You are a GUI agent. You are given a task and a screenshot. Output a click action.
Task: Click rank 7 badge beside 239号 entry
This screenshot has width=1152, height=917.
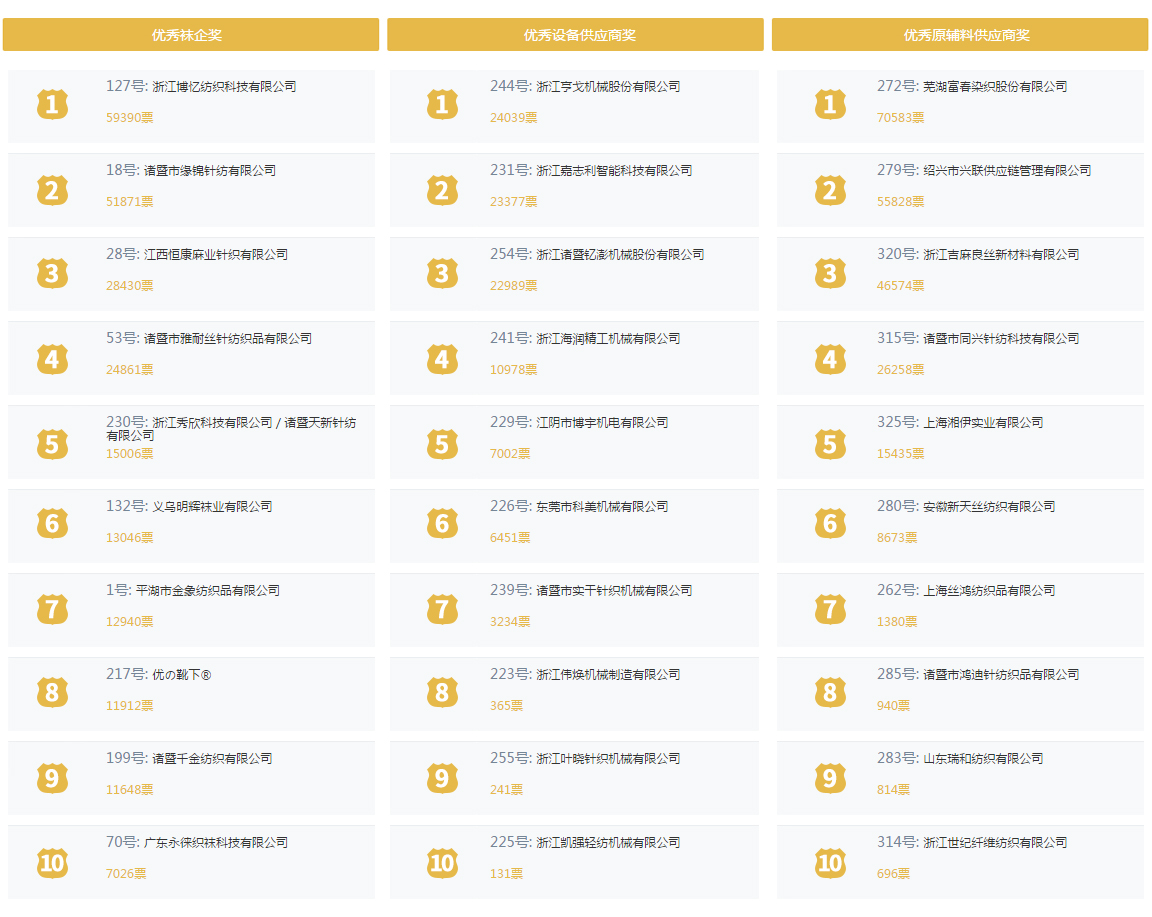point(442,609)
